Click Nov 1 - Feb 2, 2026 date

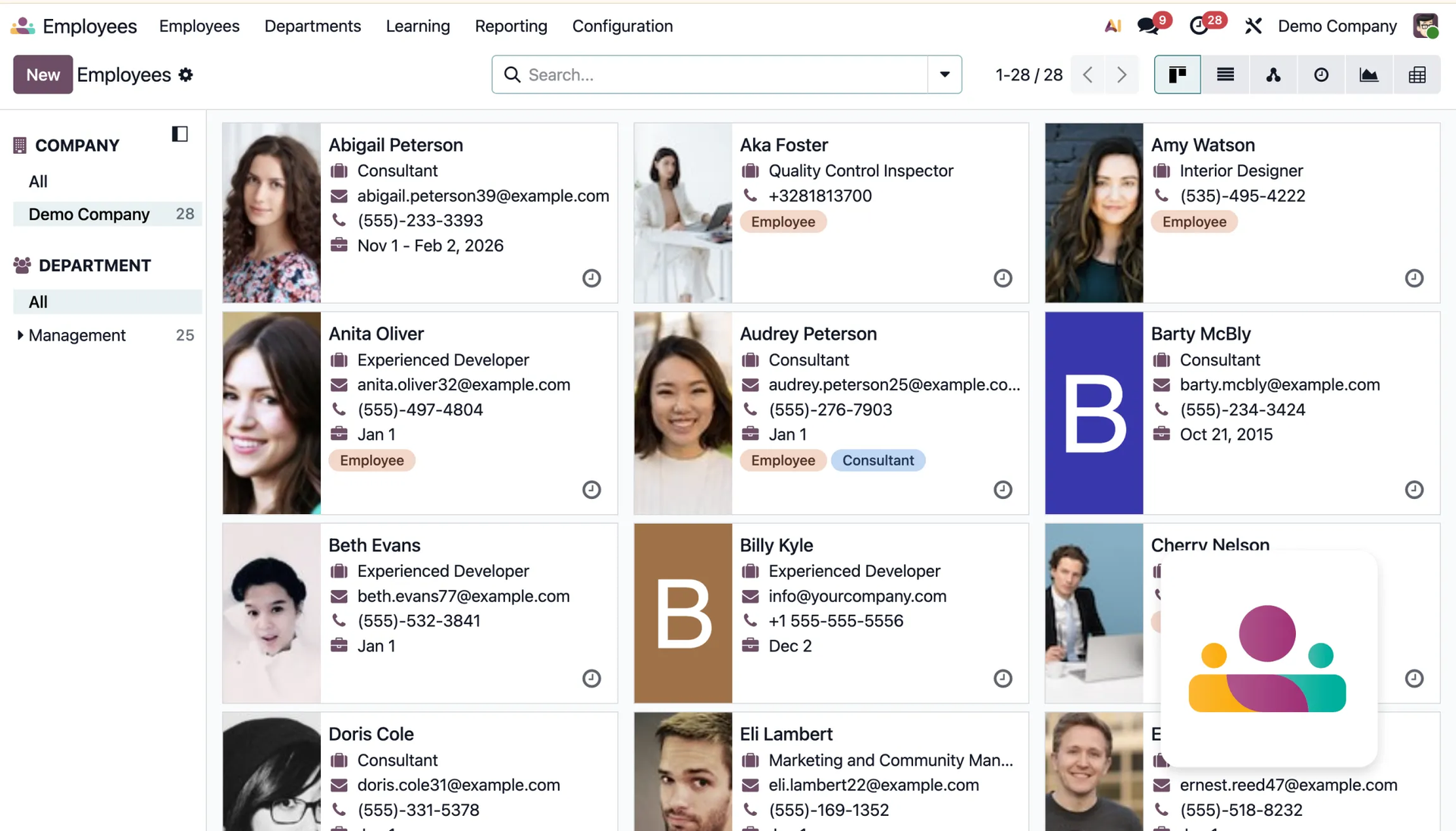click(431, 246)
